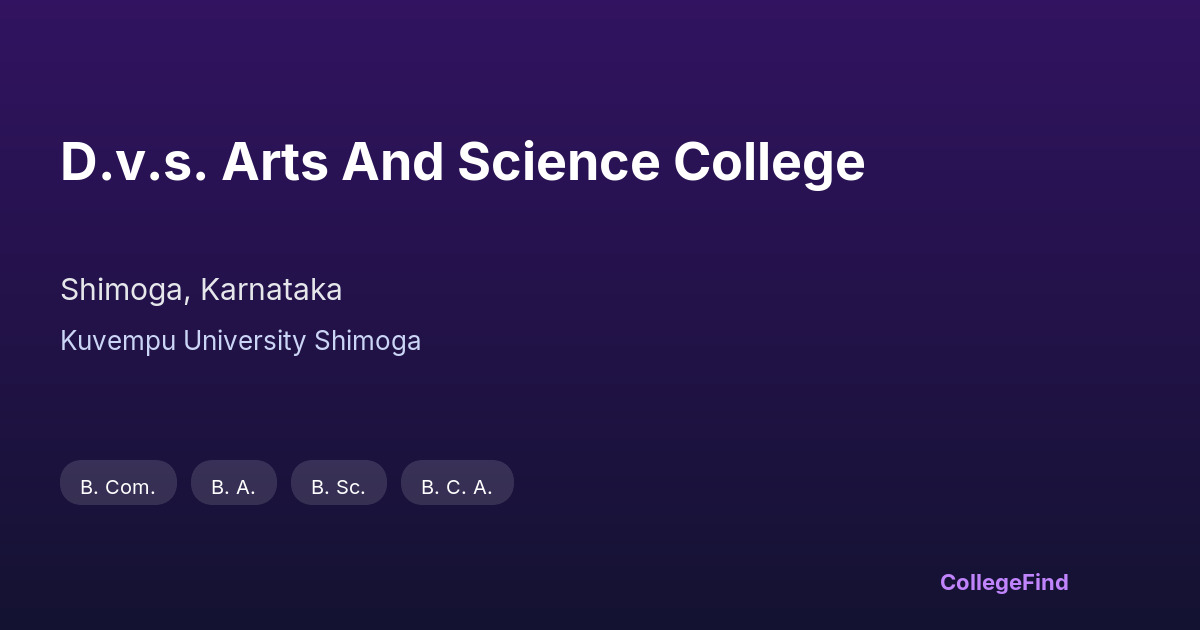Click 'College' in the main heading
The width and height of the screenshot is (1200, 630).
(x=769, y=162)
